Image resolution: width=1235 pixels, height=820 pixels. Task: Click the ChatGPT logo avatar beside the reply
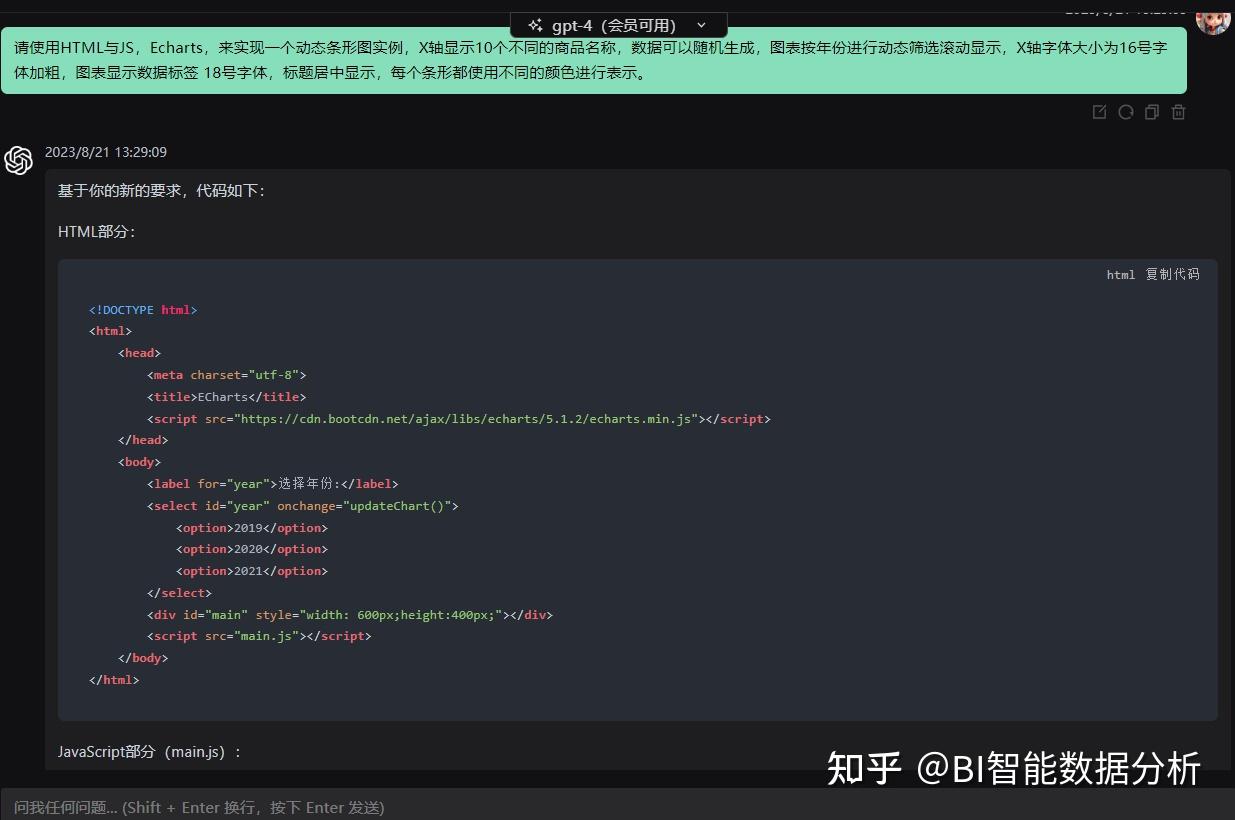[19, 160]
